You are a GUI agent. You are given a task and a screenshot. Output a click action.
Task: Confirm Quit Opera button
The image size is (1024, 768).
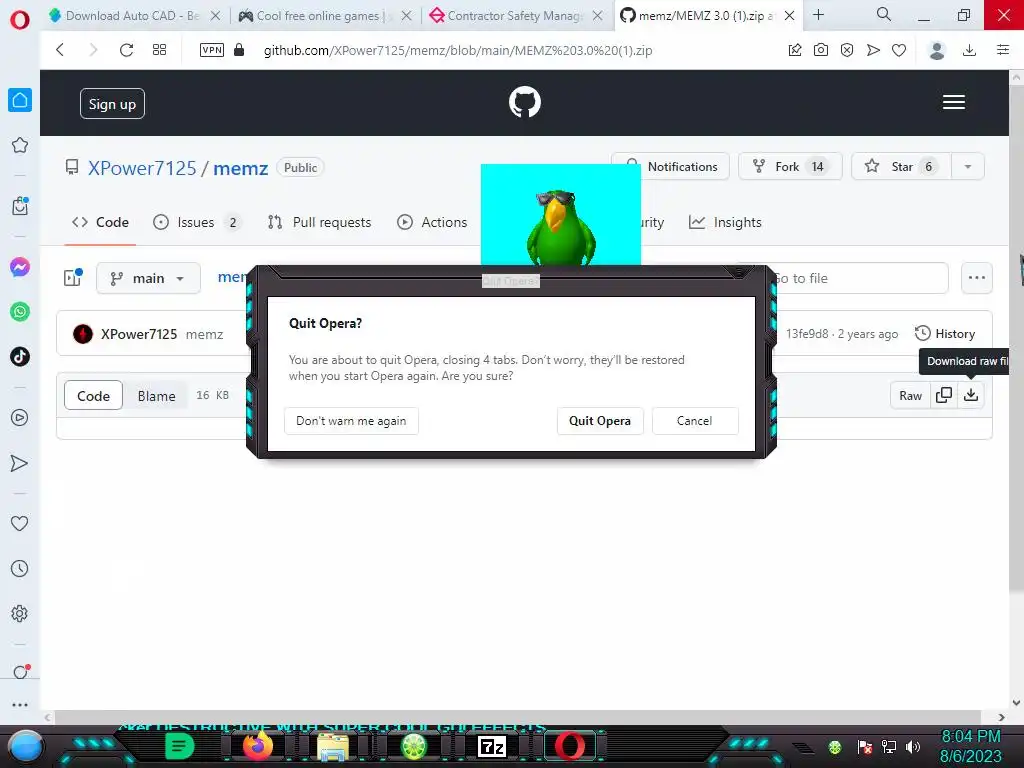(600, 421)
